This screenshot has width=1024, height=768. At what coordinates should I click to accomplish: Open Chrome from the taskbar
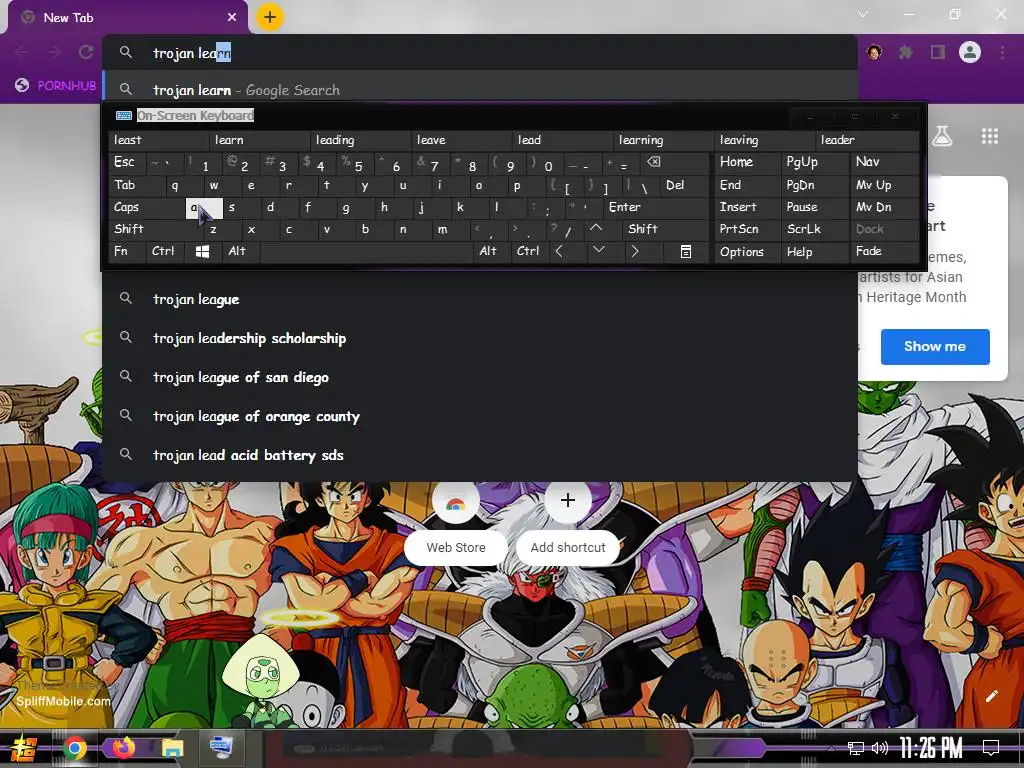[x=75, y=748]
